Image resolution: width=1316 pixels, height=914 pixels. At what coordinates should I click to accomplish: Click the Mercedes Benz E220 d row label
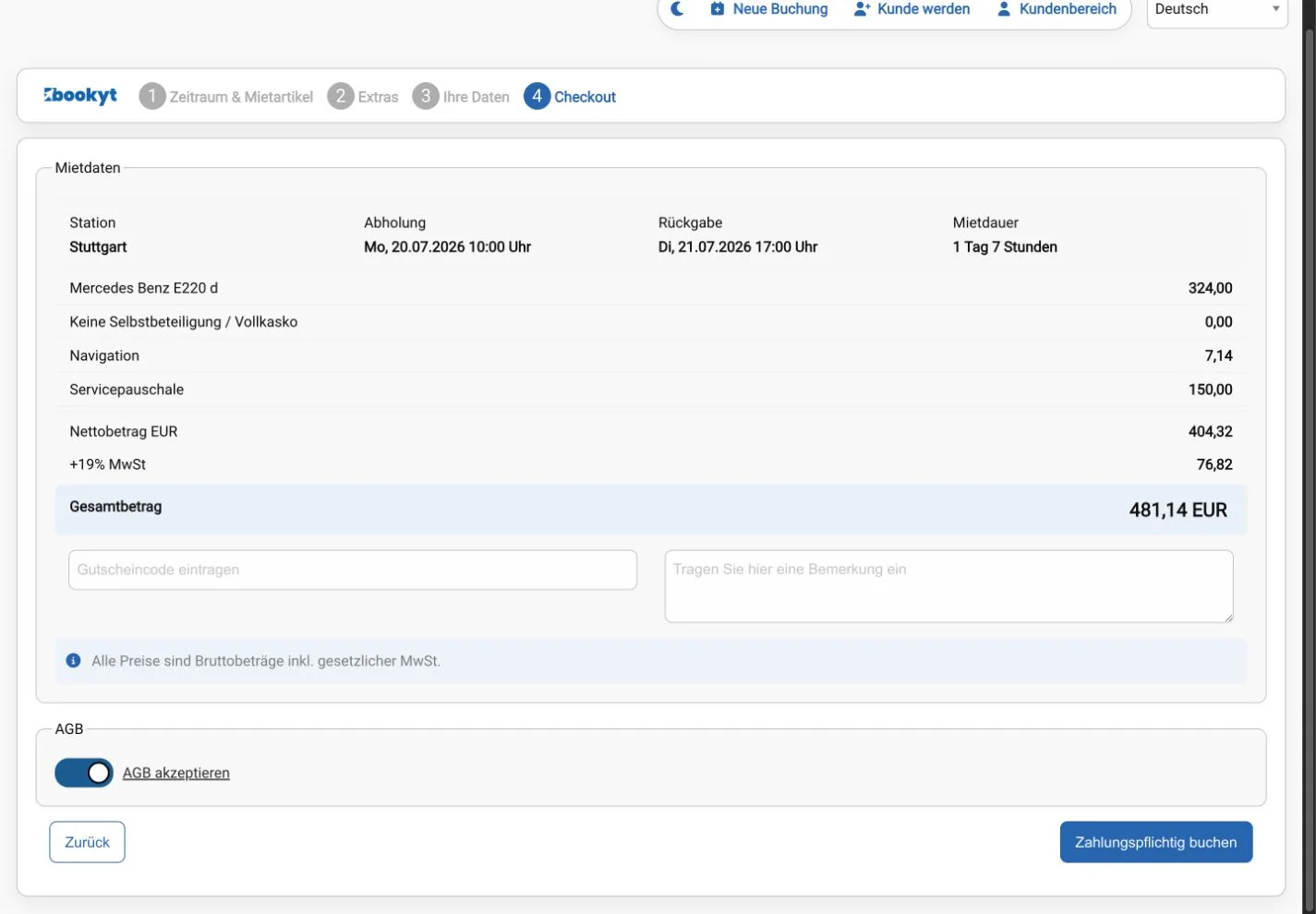coord(144,288)
